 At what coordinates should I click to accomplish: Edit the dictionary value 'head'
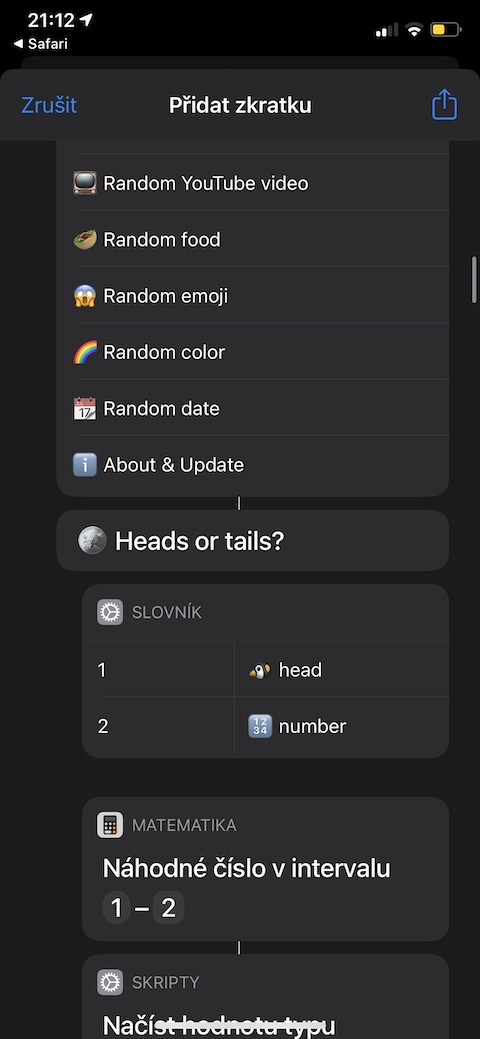[341, 670]
